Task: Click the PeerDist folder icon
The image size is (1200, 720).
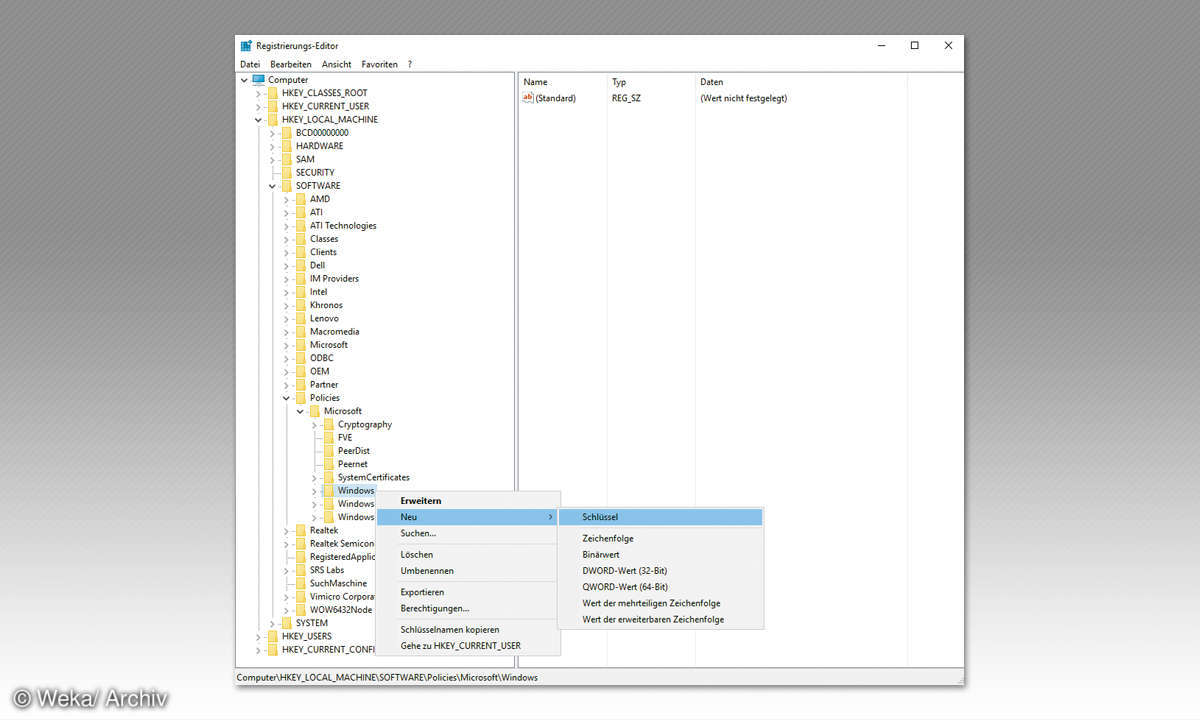Action: pos(328,451)
